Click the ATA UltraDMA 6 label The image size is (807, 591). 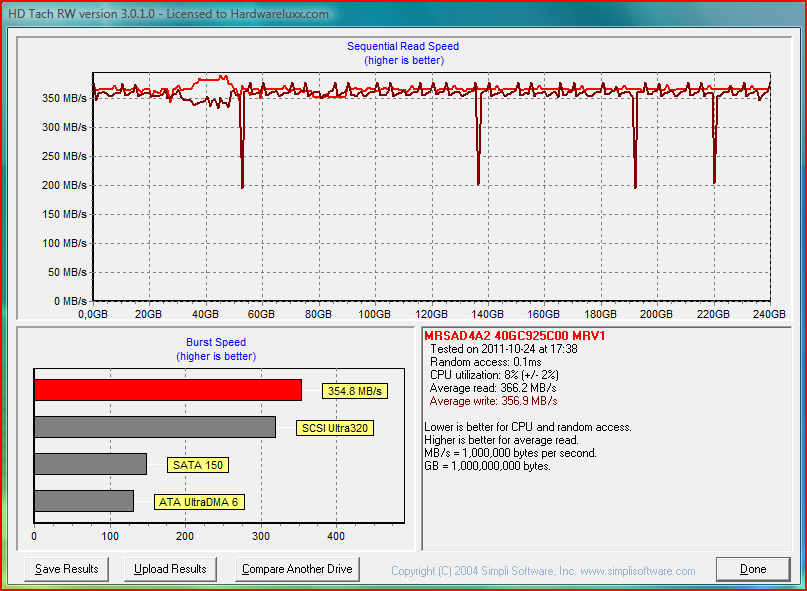(x=199, y=502)
